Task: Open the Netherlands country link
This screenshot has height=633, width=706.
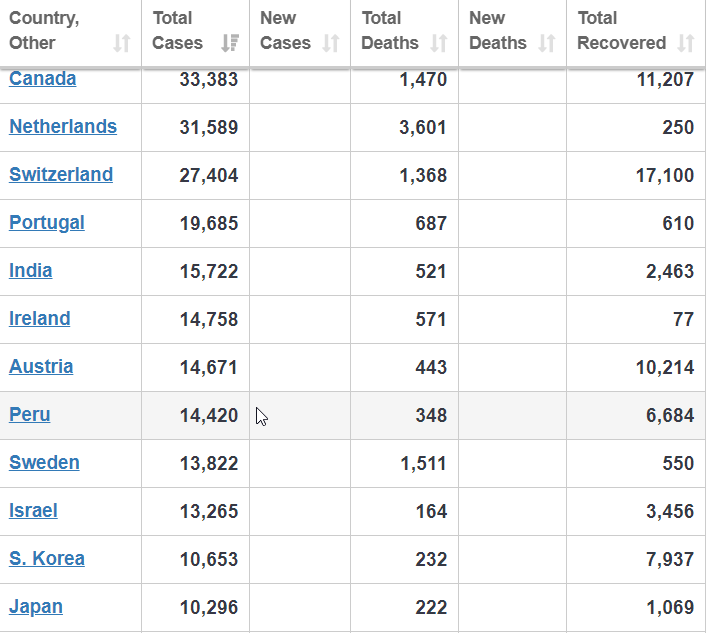Action: (63, 127)
